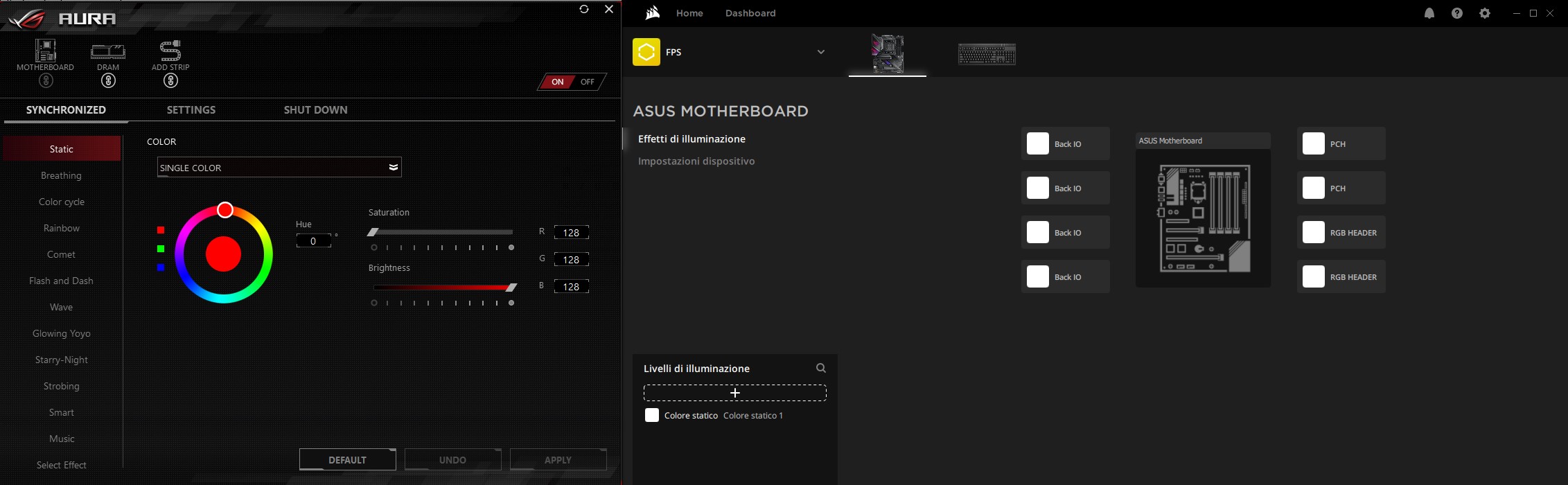The image size is (1568, 485).
Task: Open the Settings tab in Aura
Action: (x=191, y=110)
